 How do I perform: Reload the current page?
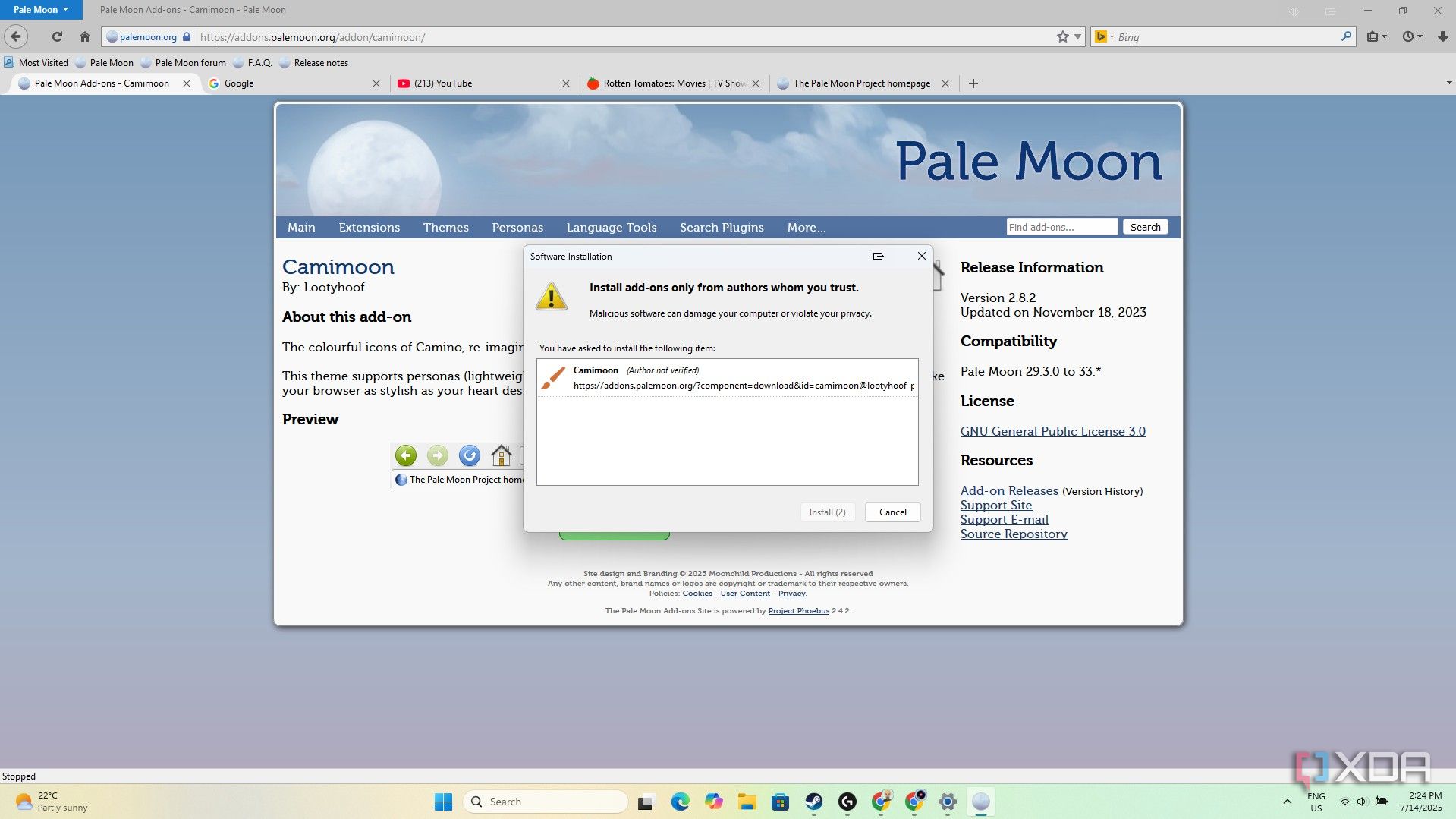(57, 36)
